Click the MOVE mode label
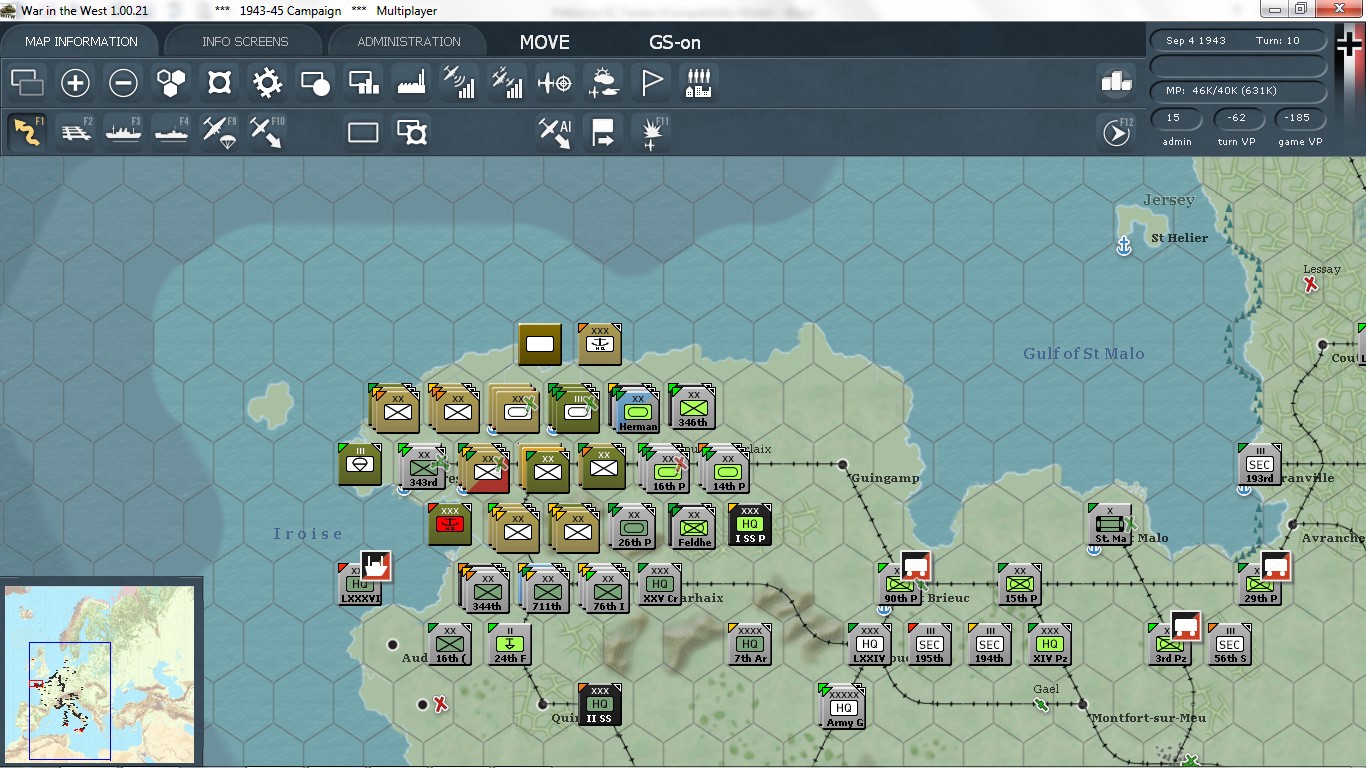This screenshot has height=768, width=1366. click(x=545, y=42)
